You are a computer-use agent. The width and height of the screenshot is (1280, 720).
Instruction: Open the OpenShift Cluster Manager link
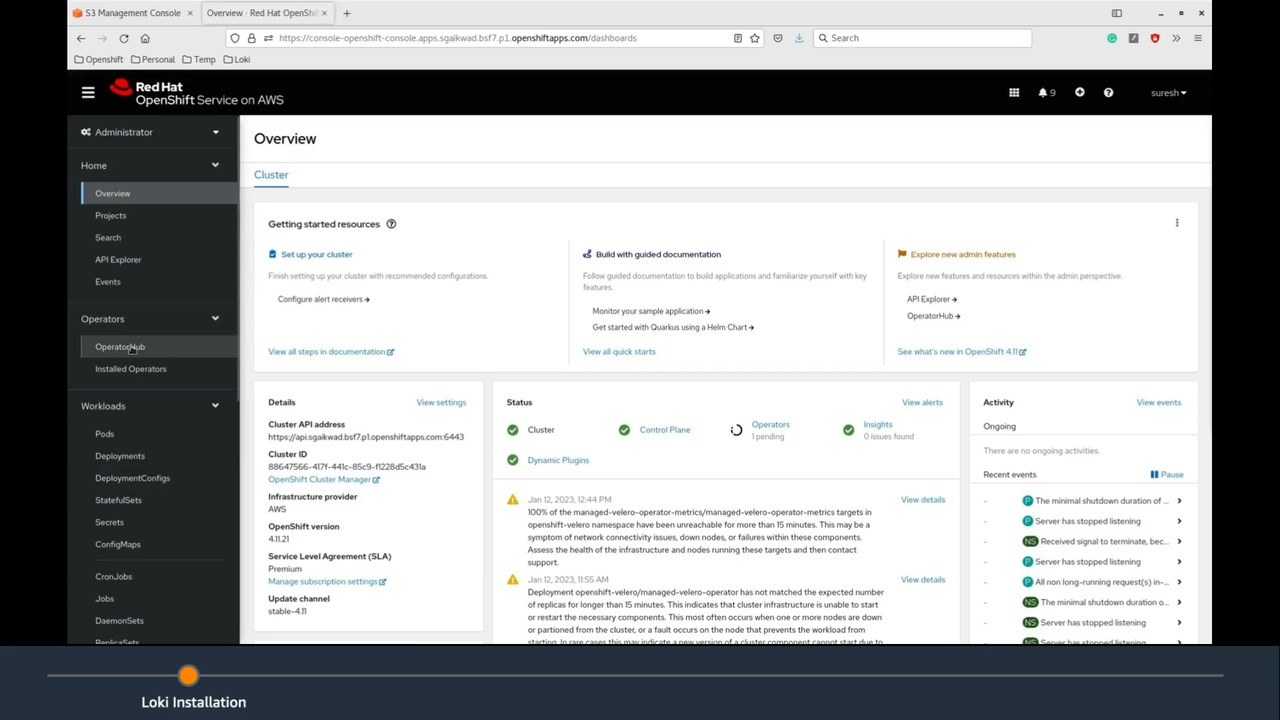(x=323, y=480)
